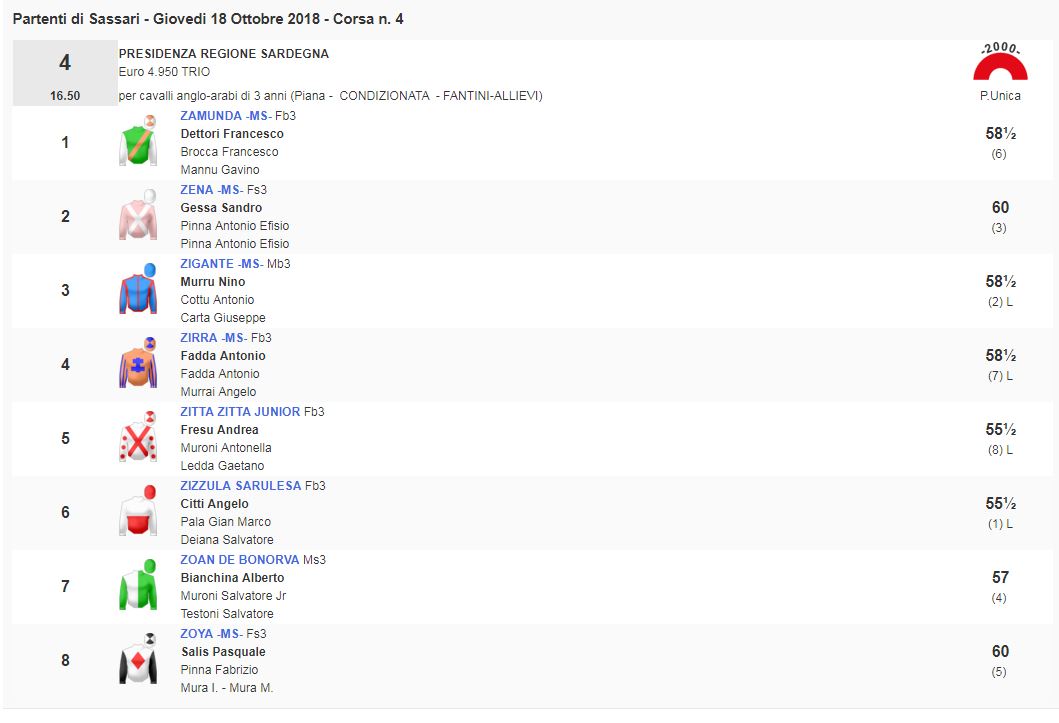The height and width of the screenshot is (723, 1059).
Task: Click Zamunda's green jockey silk icon
Action: (x=137, y=142)
